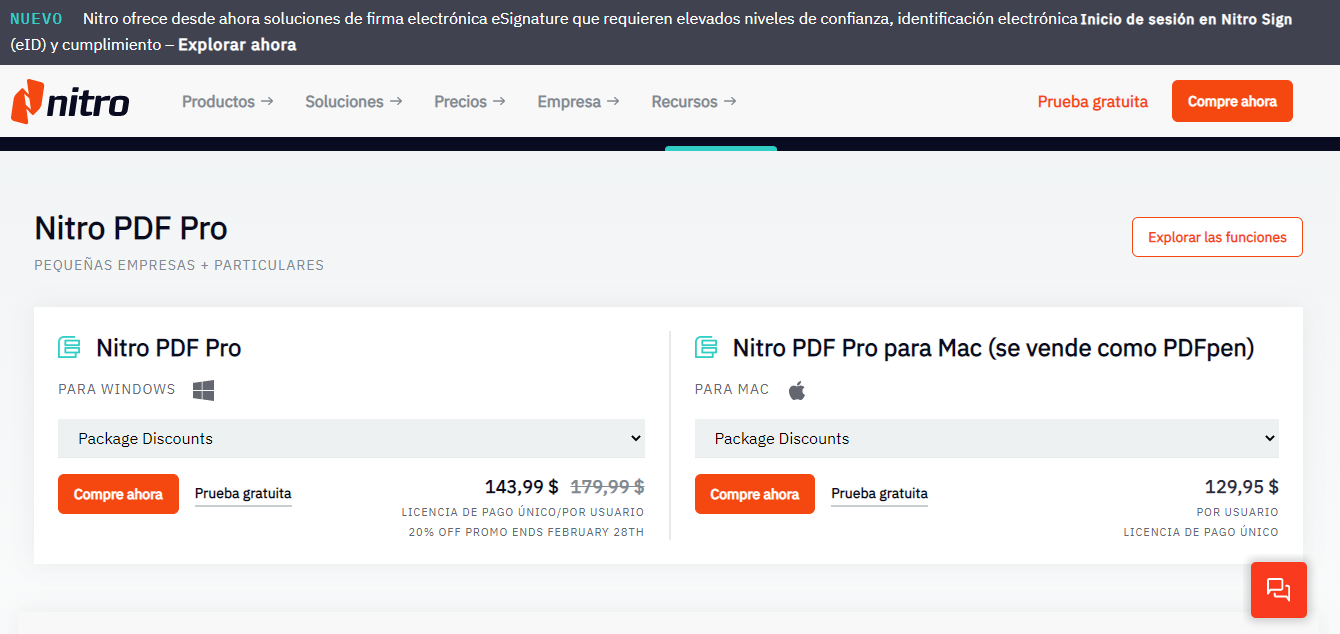This screenshot has height=634, width=1340.
Task: Click the Apple logo icon
Action: [796, 390]
